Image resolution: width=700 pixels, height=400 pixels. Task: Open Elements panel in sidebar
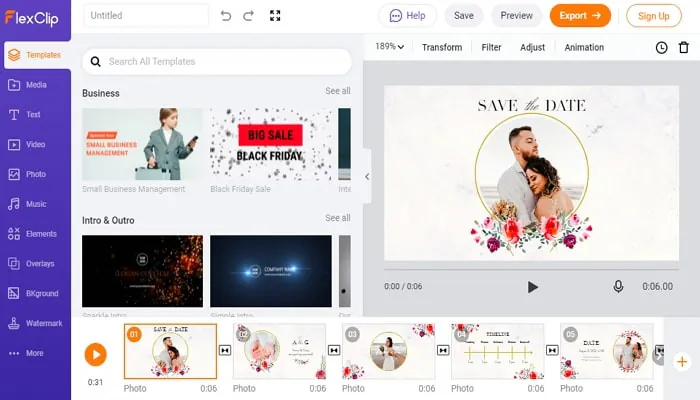point(35,233)
